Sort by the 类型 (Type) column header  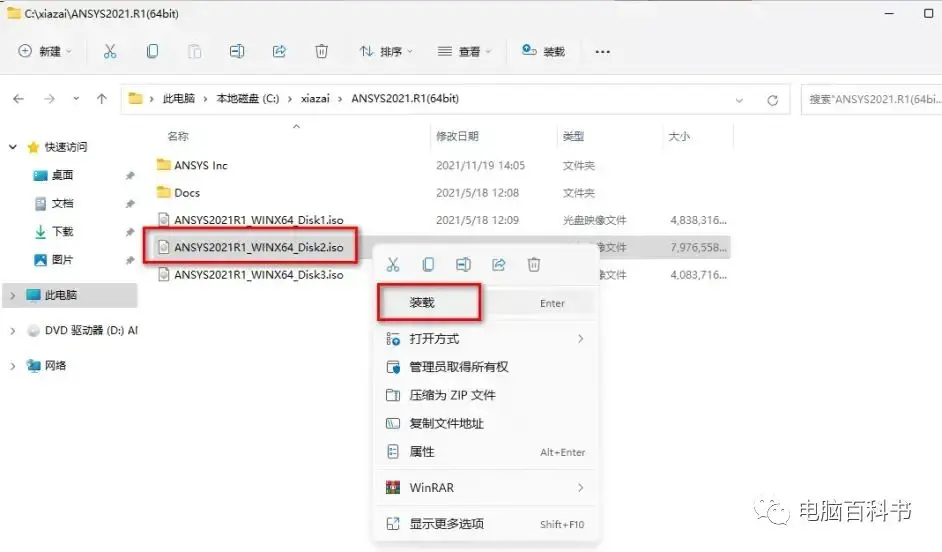573,136
